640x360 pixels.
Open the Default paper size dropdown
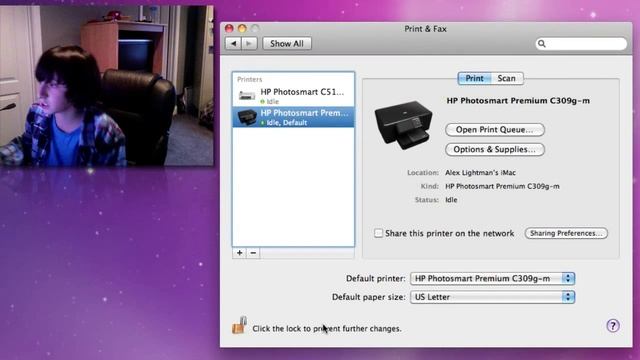coord(493,297)
